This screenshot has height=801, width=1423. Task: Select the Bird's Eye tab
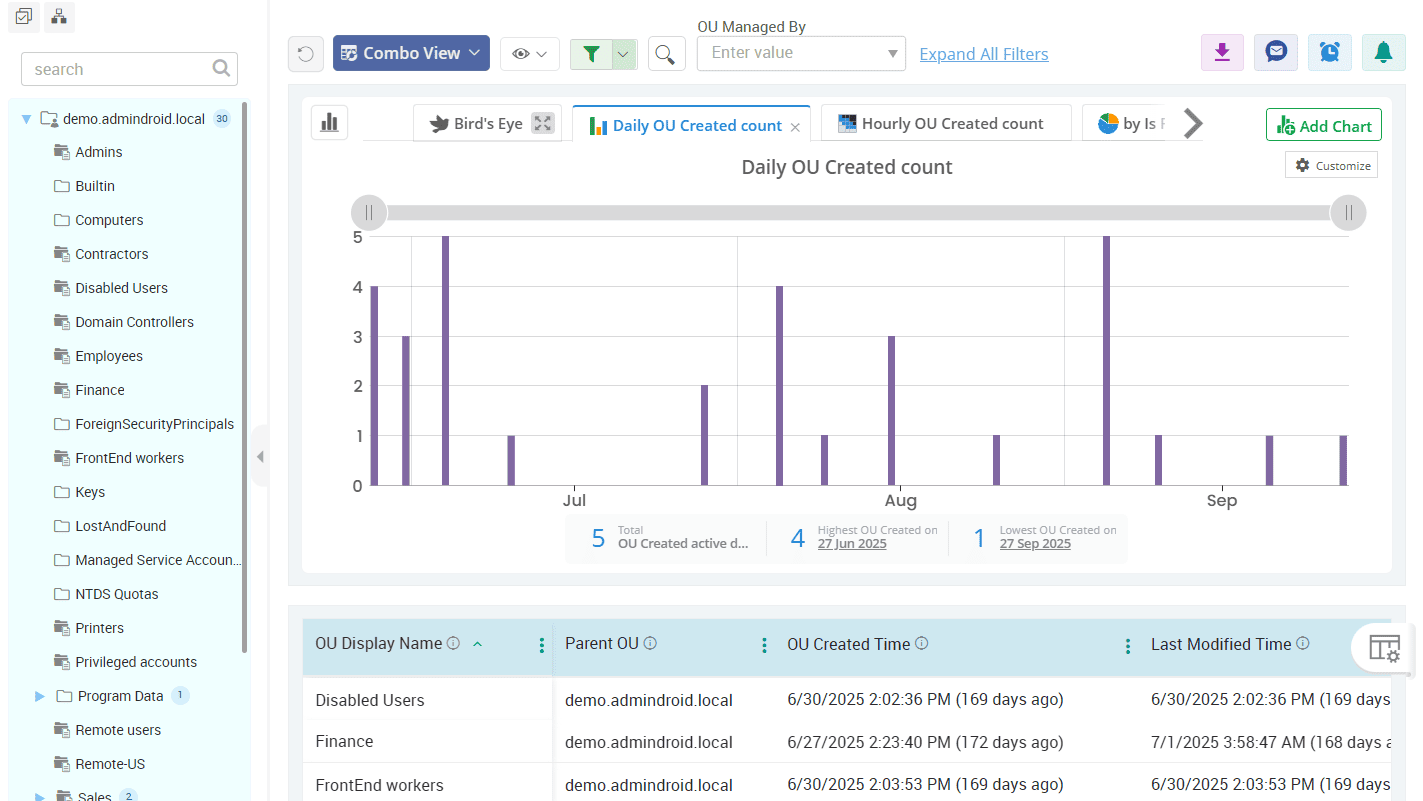[x=476, y=124]
